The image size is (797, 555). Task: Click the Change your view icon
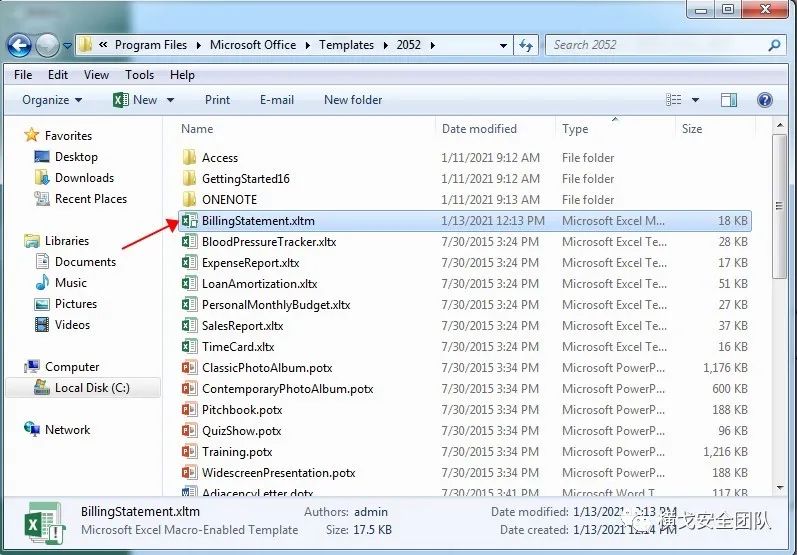[673, 100]
